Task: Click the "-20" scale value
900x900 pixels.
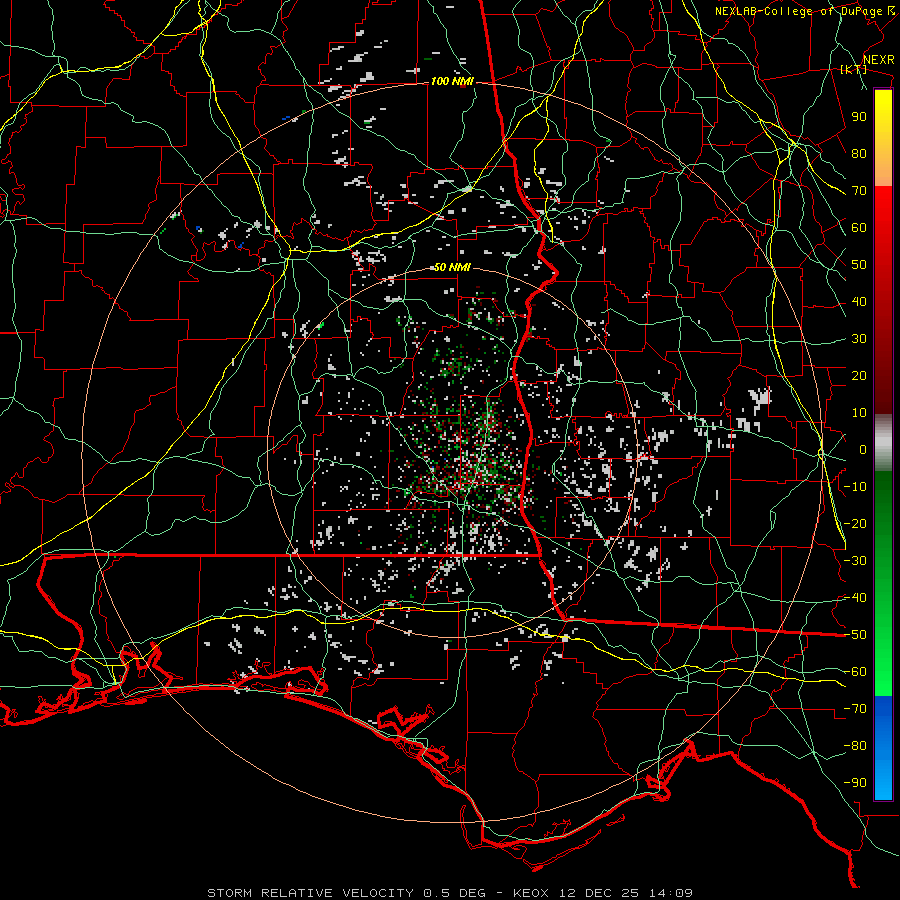Action: (x=855, y=523)
